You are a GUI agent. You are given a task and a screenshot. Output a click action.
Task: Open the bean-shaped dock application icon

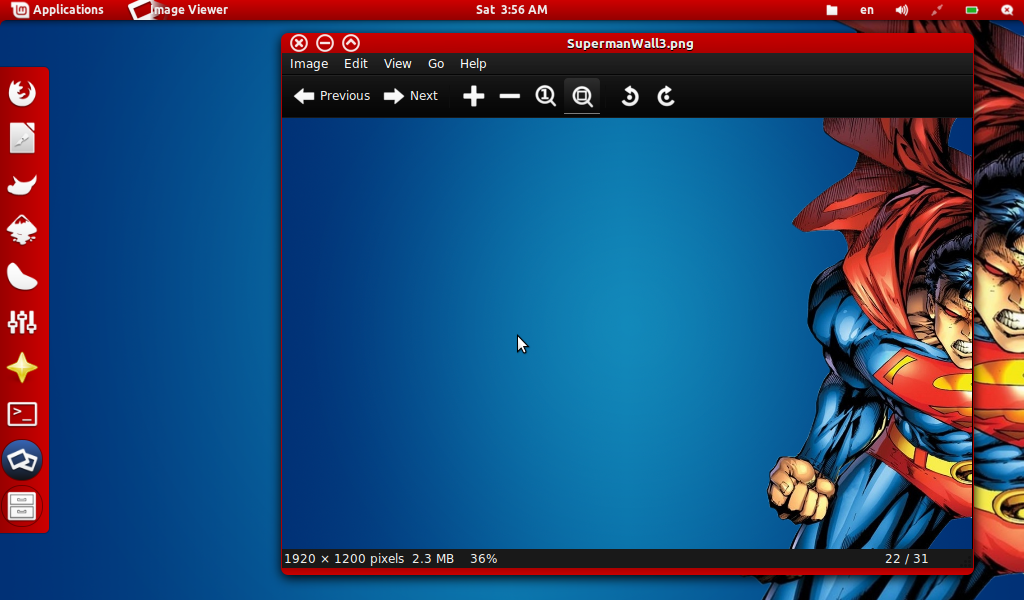(x=22, y=276)
